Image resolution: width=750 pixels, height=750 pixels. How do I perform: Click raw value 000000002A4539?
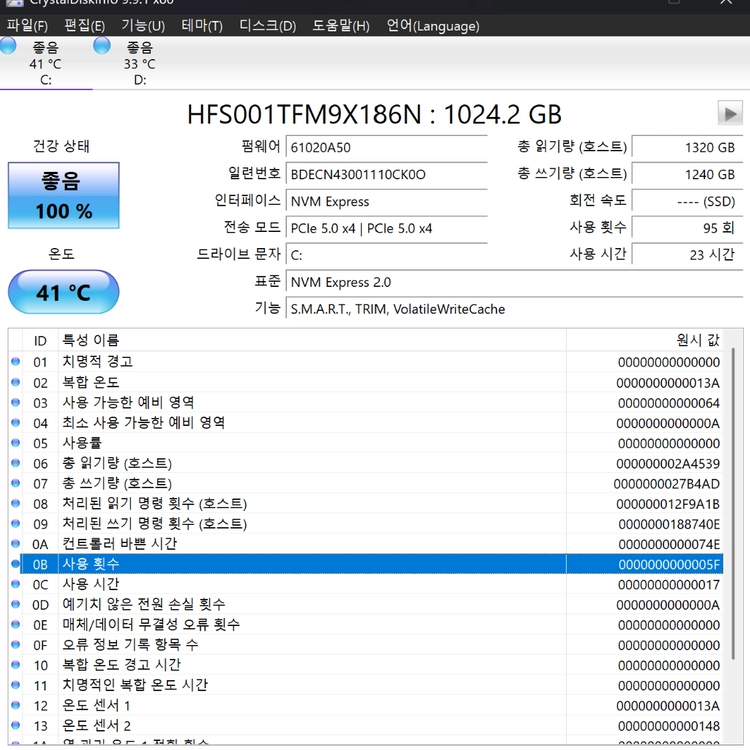pyautogui.click(x=668, y=463)
